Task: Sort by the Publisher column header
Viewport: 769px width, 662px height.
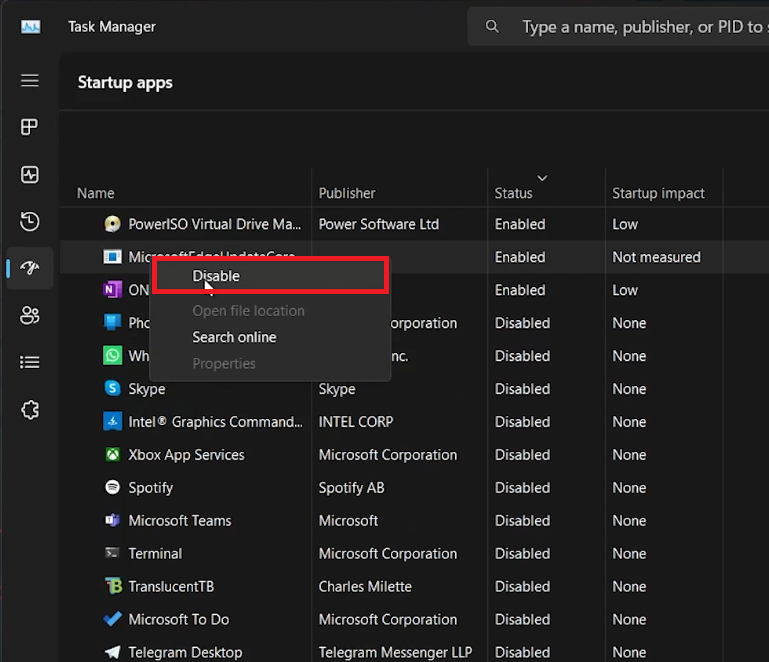Action: [347, 193]
